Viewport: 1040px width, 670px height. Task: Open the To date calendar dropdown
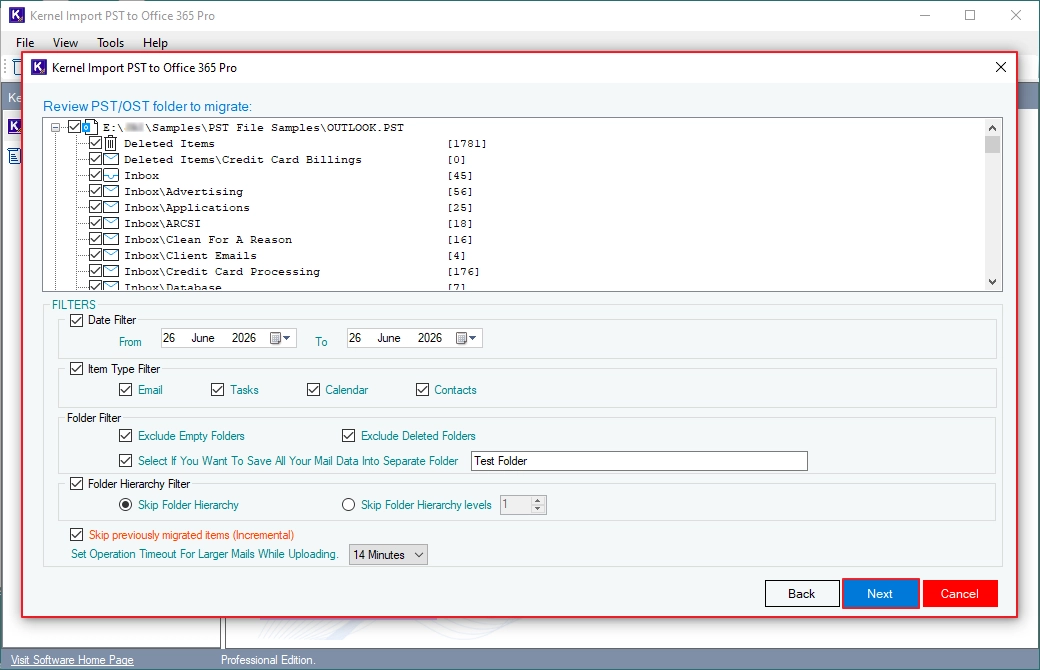click(466, 338)
